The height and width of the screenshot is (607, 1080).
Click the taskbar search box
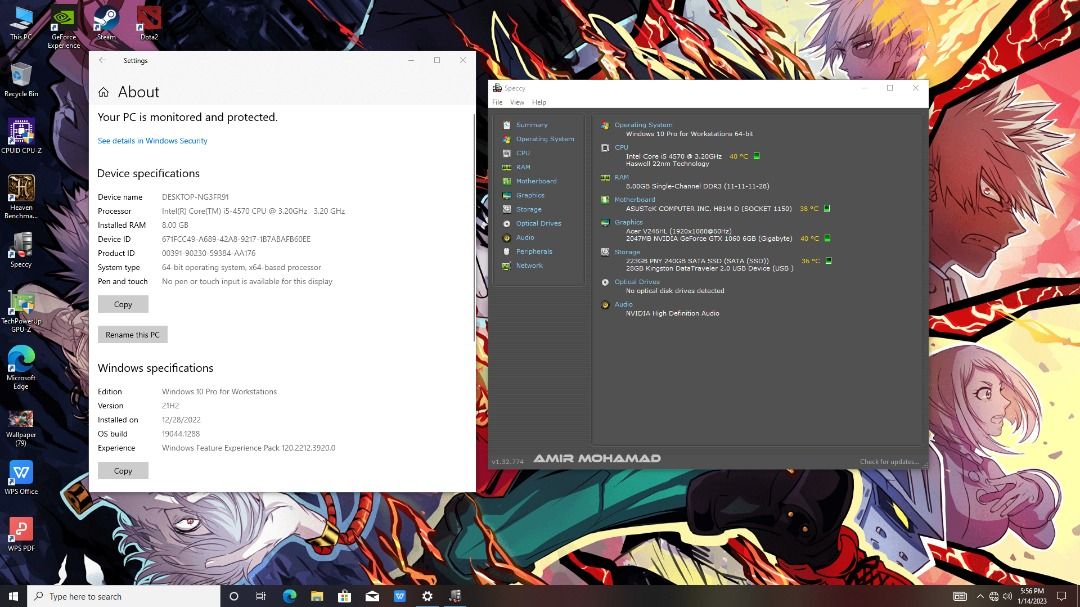tap(123, 596)
